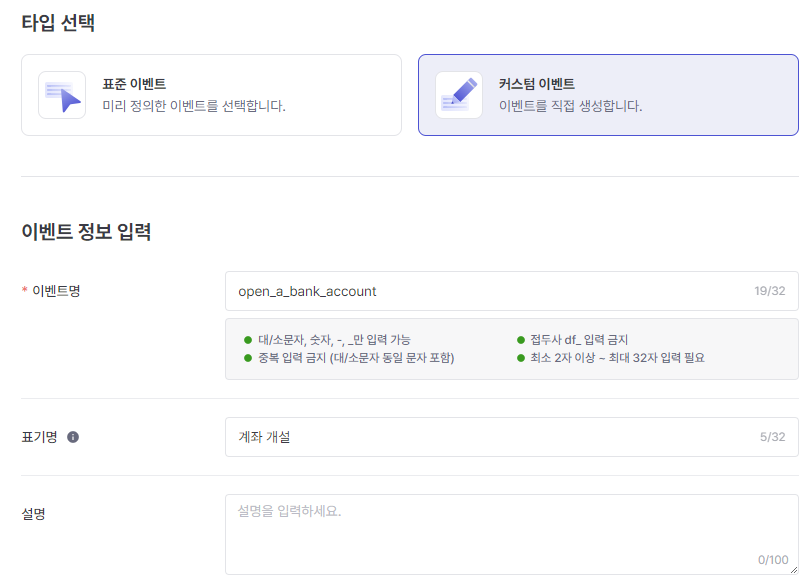Click green dot before 접두사 df_ 입력 금지
This screenshot has height=585, width=809.
(521, 340)
